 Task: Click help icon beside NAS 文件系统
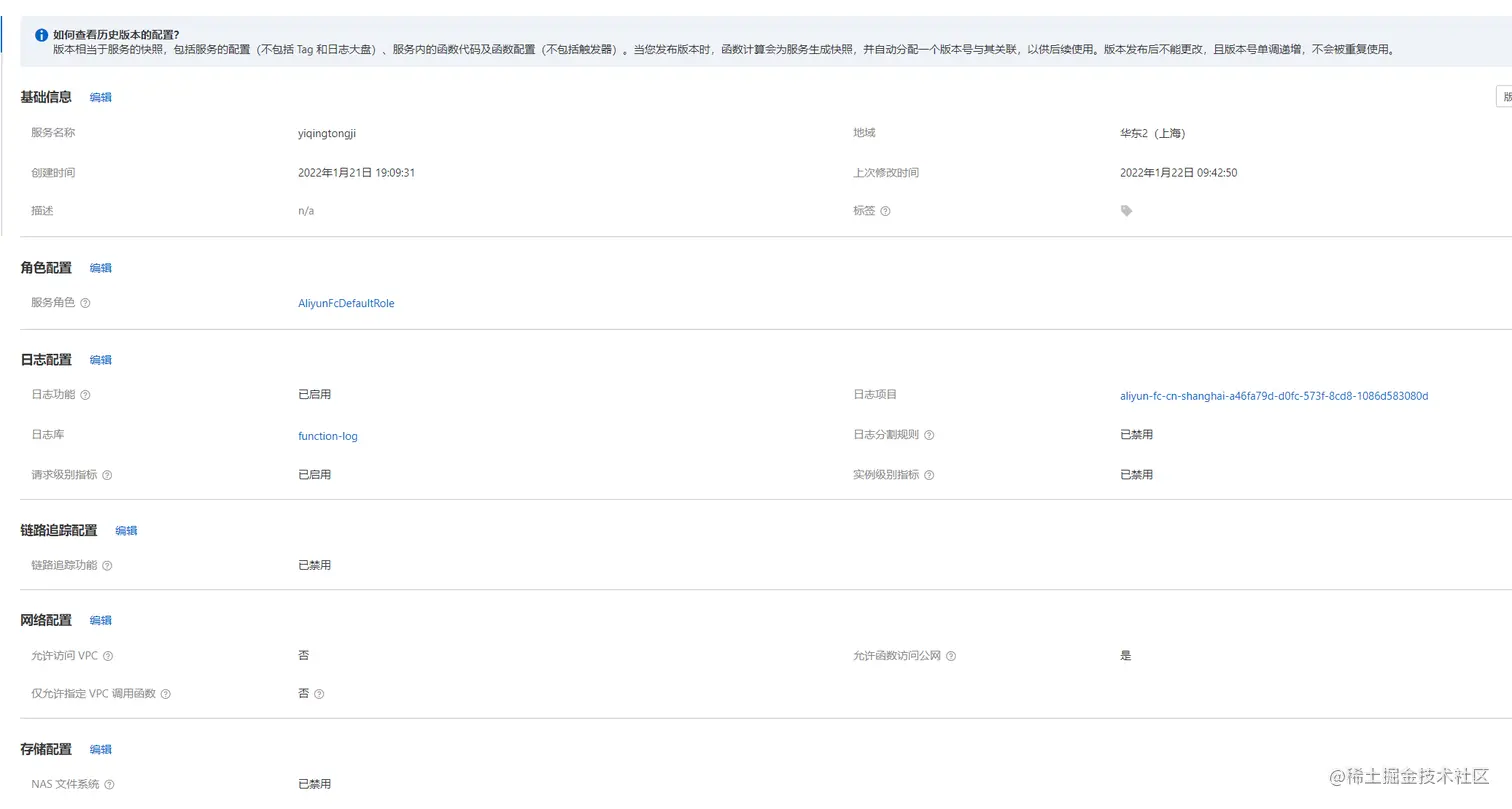(x=109, y=785)
